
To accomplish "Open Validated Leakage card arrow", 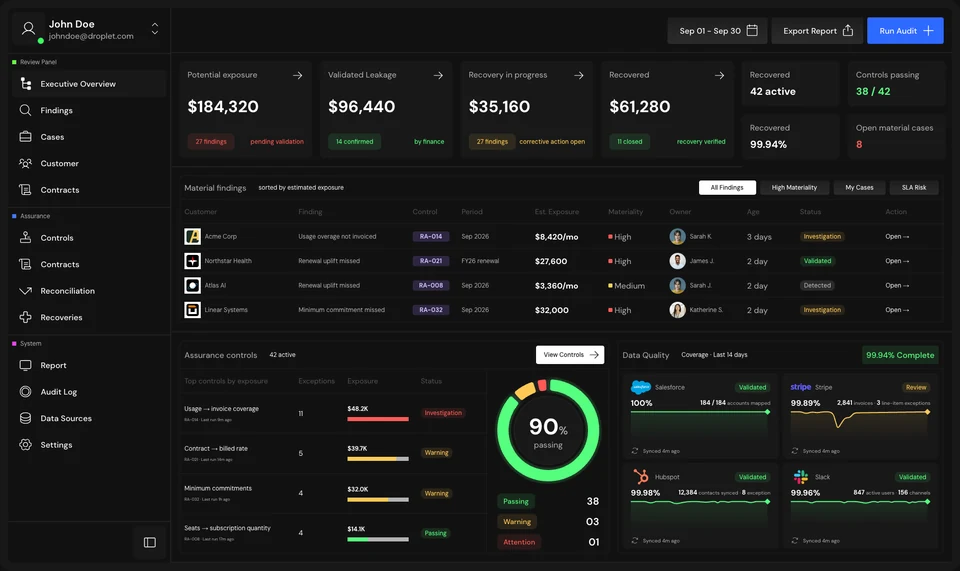I will [438, 75].
